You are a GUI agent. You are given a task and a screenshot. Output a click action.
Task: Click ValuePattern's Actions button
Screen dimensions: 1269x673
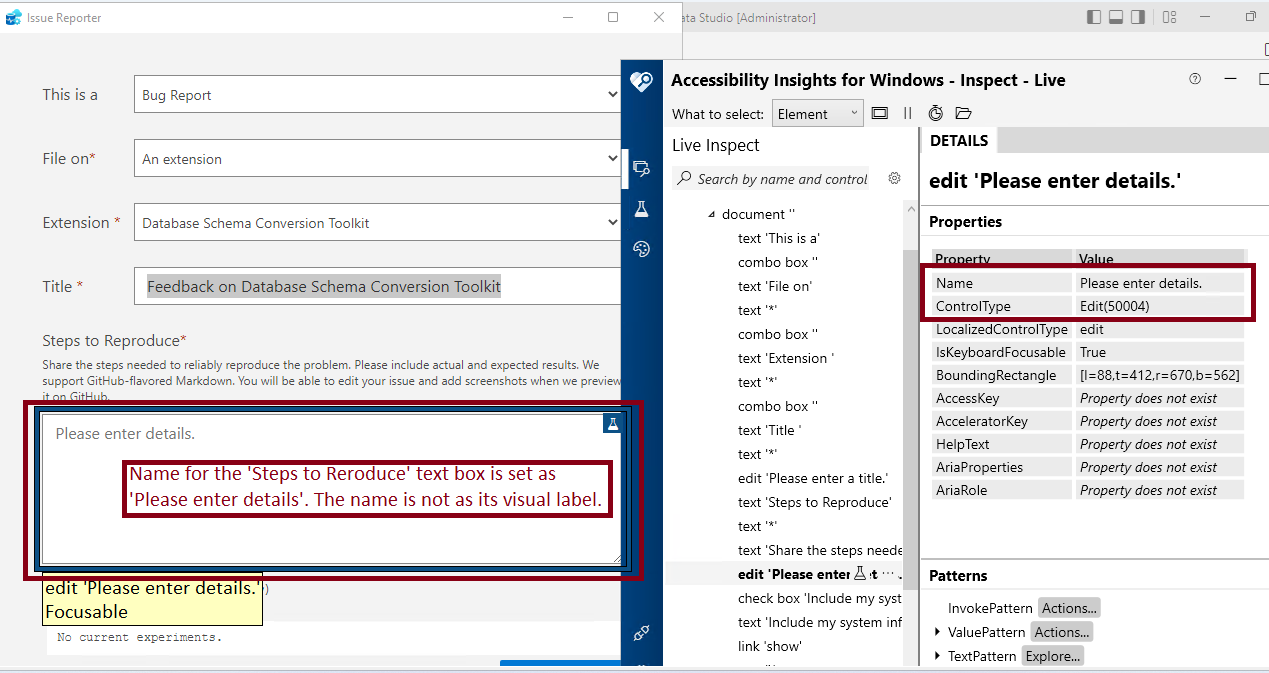[x=1061, y=631]
